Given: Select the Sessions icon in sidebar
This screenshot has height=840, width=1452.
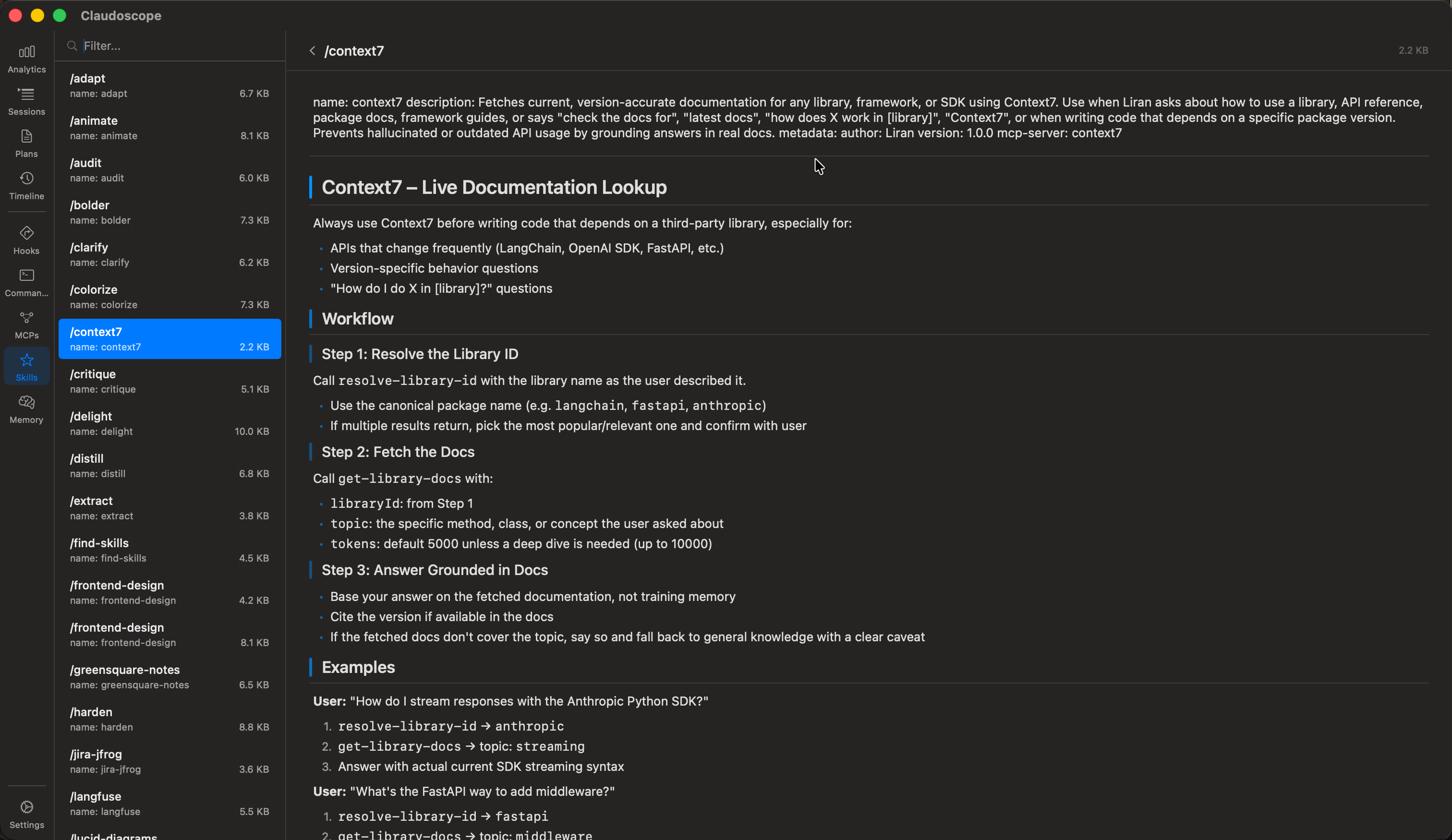Looking at the screenshot, I should (26, 101).
